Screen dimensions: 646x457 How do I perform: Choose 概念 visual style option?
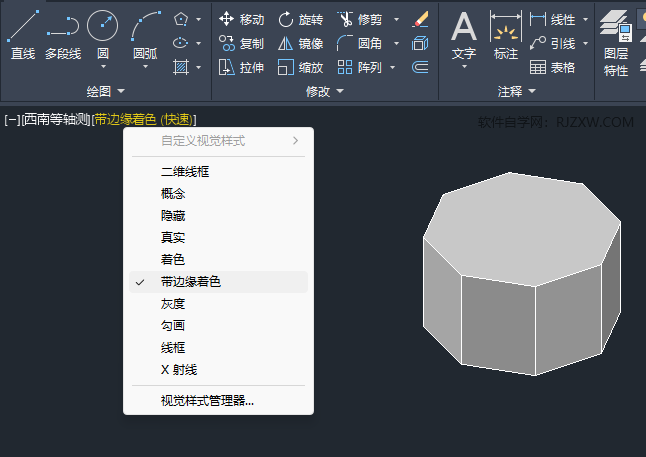173,194
